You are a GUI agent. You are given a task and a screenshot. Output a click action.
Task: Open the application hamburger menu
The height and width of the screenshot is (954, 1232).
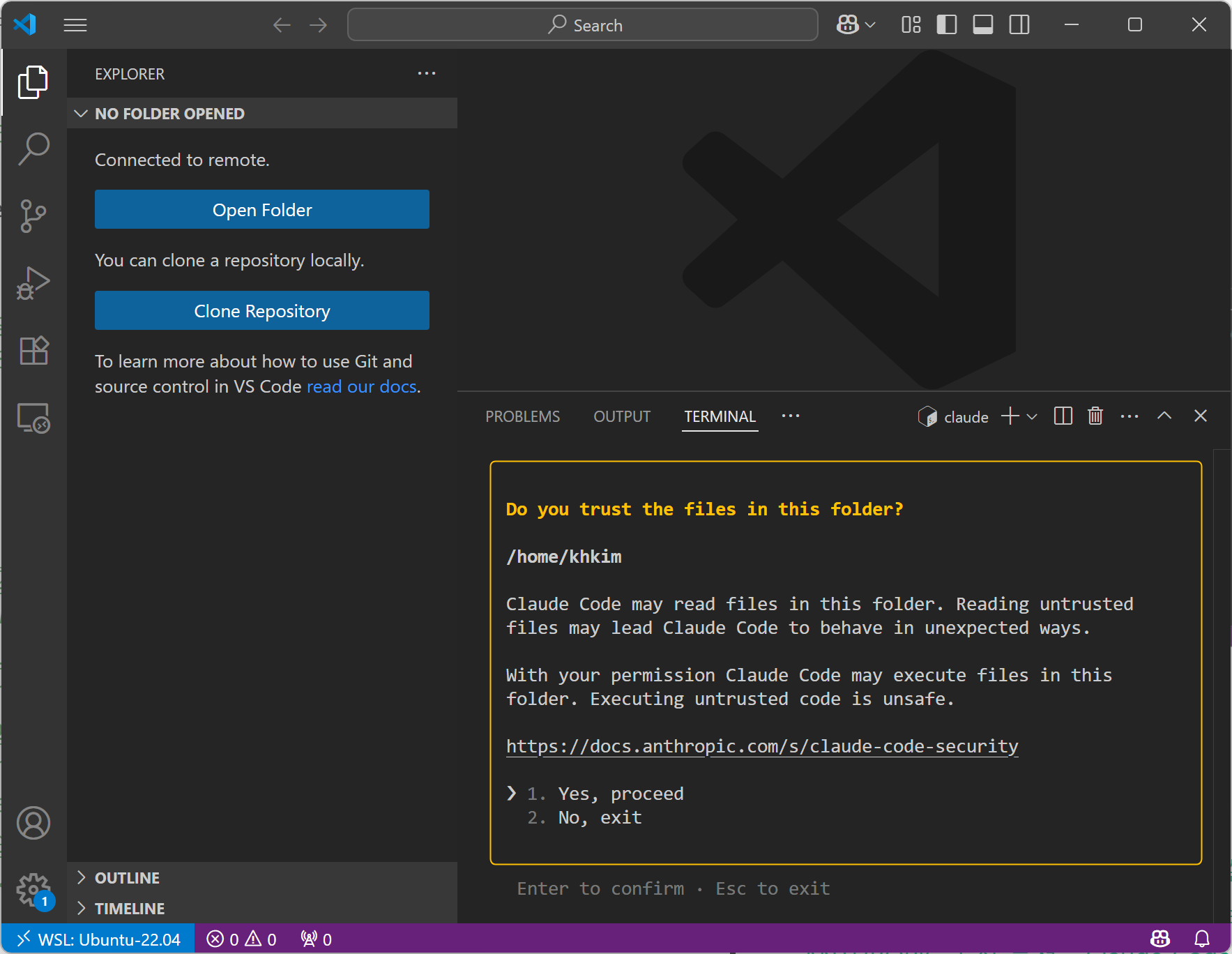click(x=75, y=25)
